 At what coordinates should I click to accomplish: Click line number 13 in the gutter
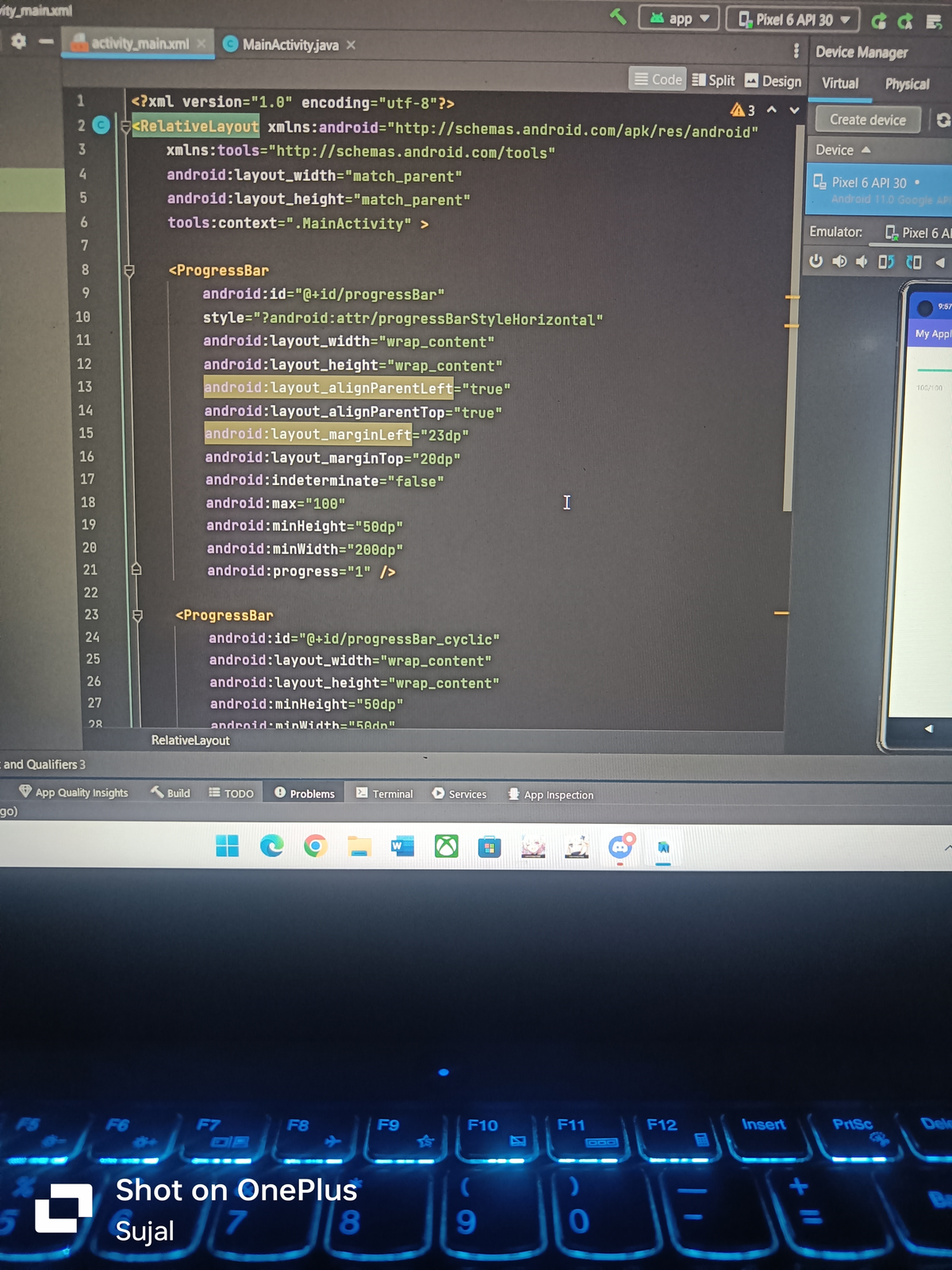tap(84, 387)
